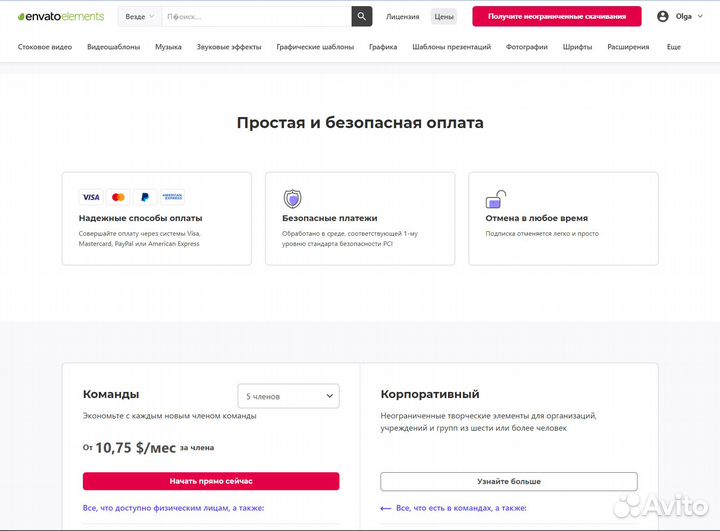Click the 'Начать прямо сейчас' button

(211, 481)
